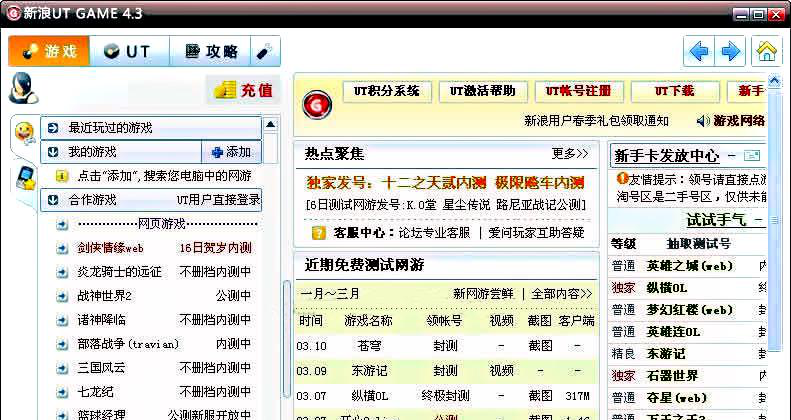Open 石器世界 in card list
Image resolution: width=791 pixels, height=420 pixels.
tap(672, 375)
